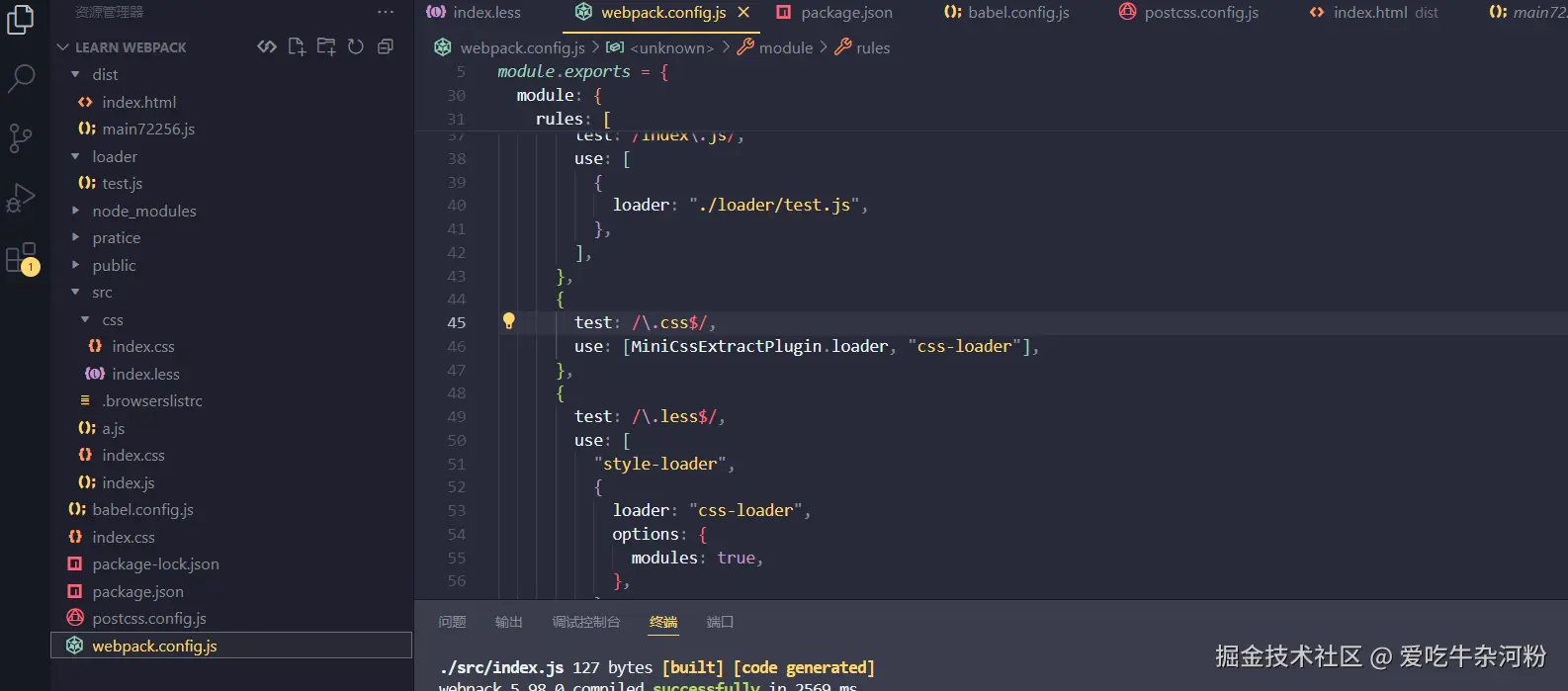The width and height of the screenshot is (1568, 691).
Task: Expand the pratice folder
Action: [x=75, y=237]
